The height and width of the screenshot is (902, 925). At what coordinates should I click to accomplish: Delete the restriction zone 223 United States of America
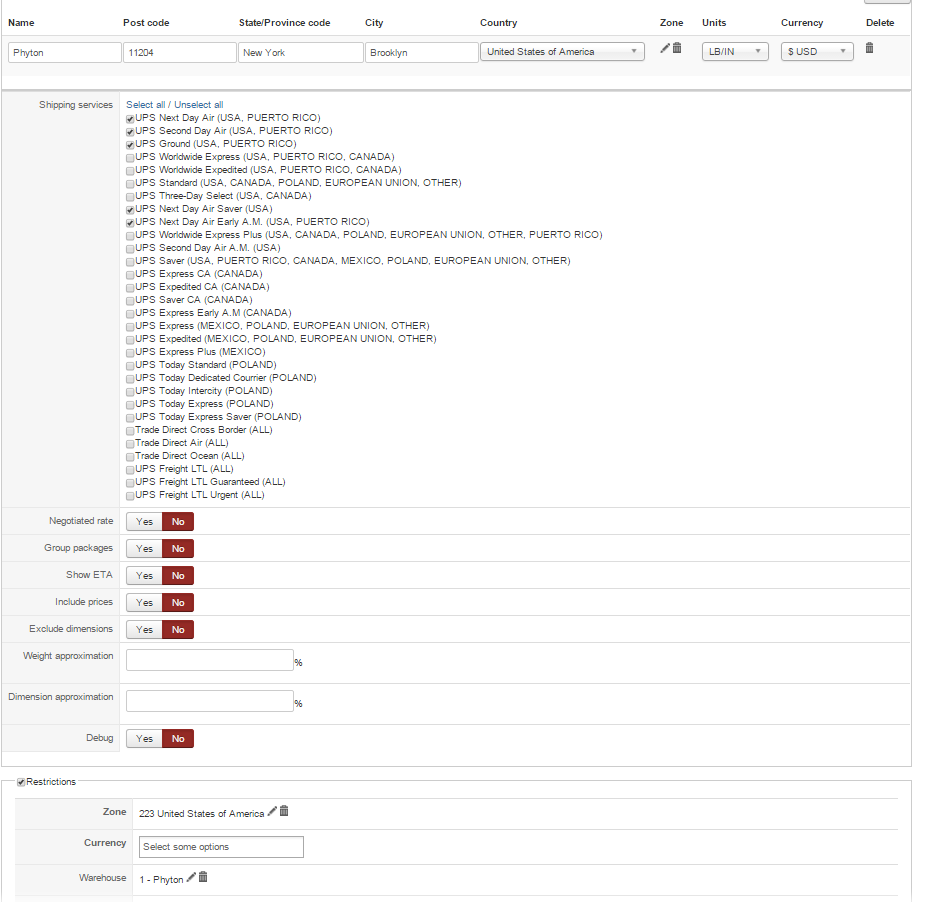pyautogui.click(x=284, y=811)
